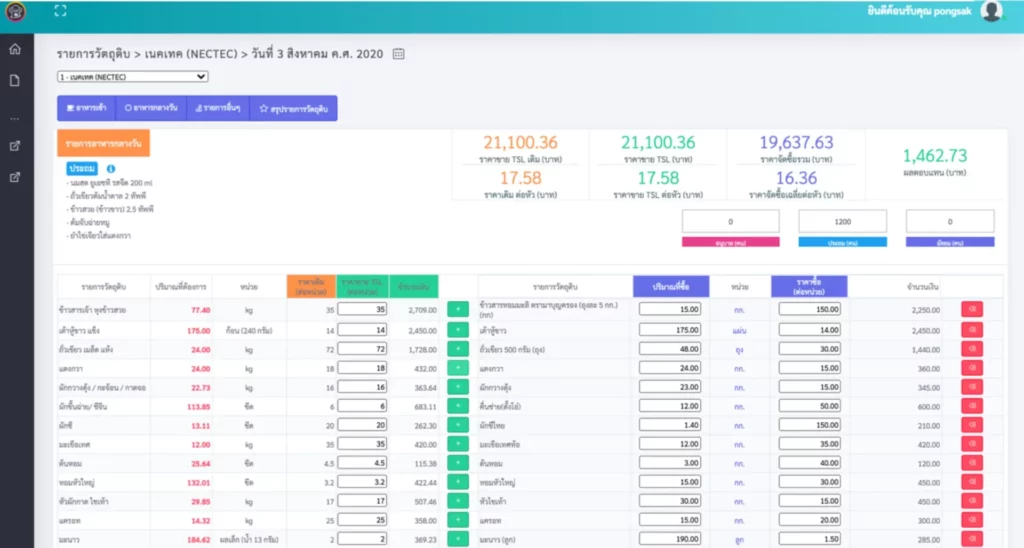Edit the TSL price field showing 4.5
Viewport: 1024px width, 548px height.
pyautogui.click(x=362, y=462)
